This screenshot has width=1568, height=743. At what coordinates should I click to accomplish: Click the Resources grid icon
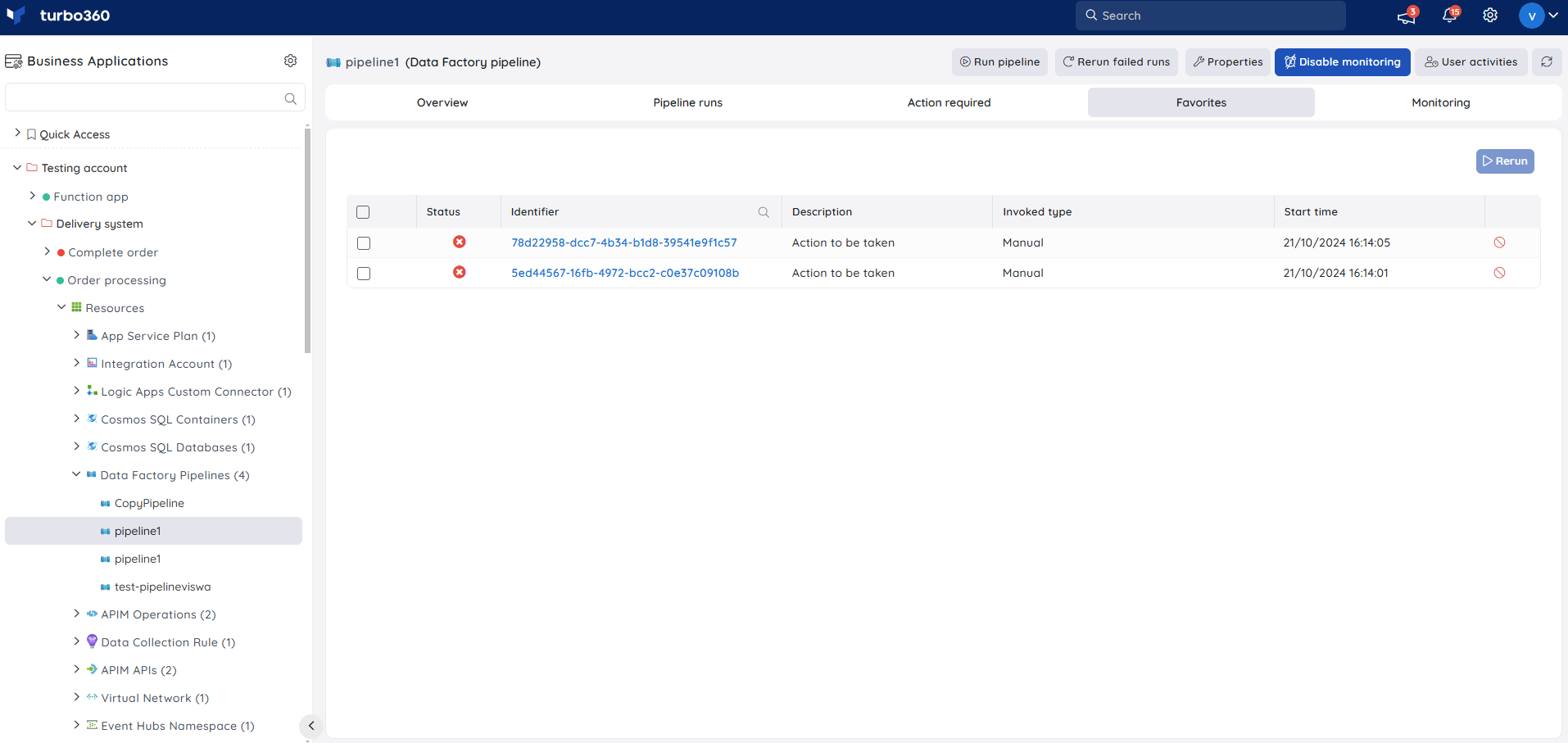point(76,307)
